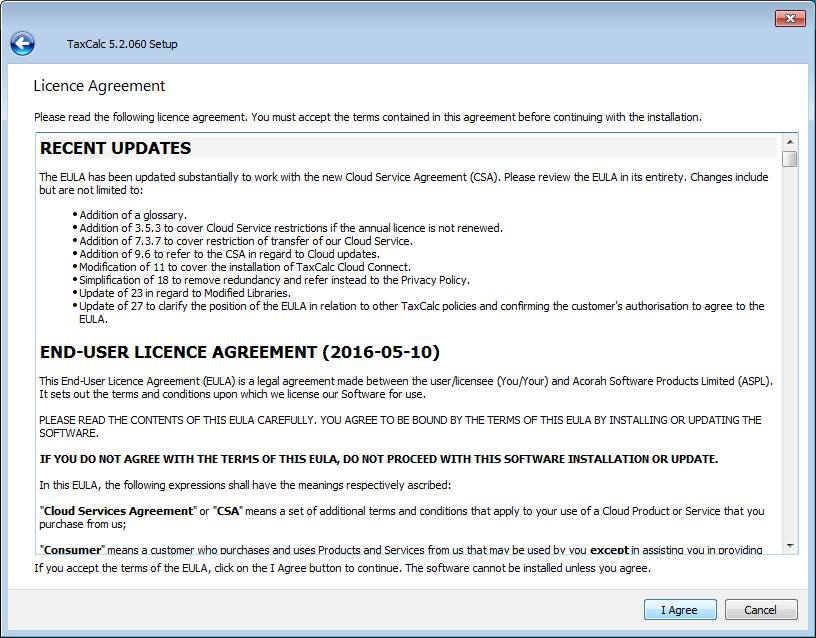Screen dimensions: 816x638
Task: Click the 'Cloud Services Agreement' definition term
Action: (118, 510)
